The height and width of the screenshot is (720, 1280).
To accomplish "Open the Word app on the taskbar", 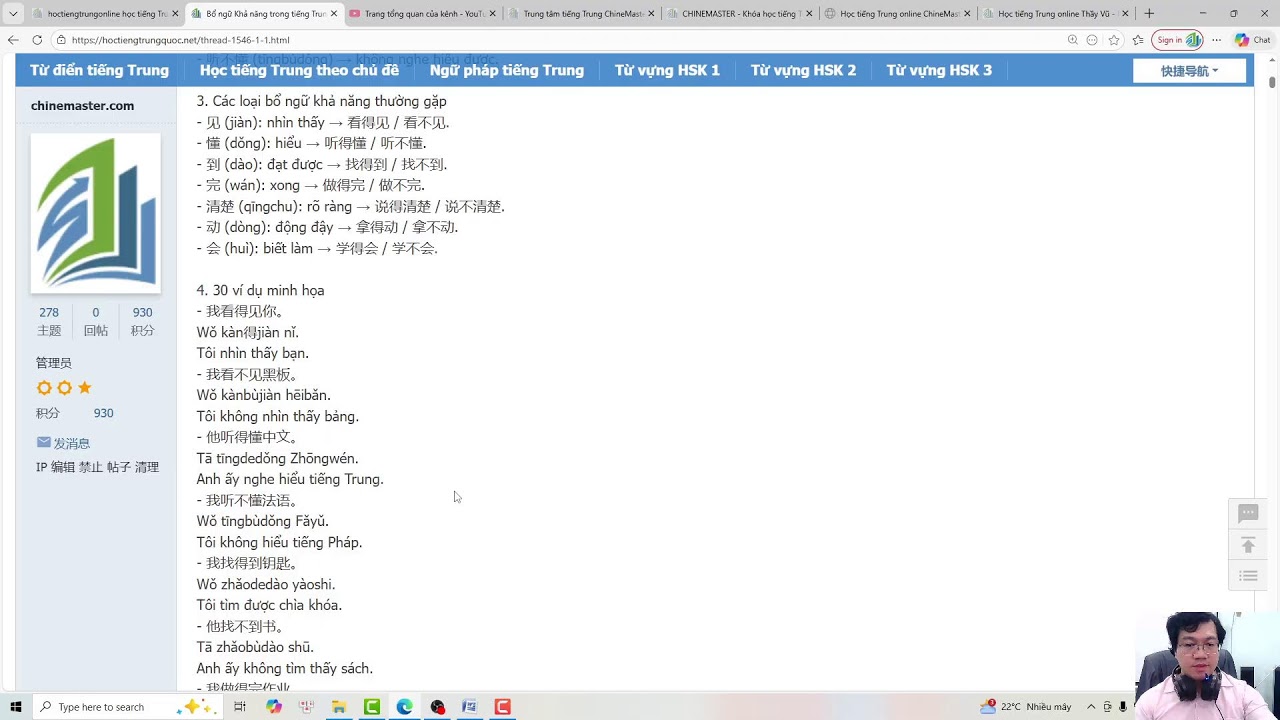I will coord(469,707).
